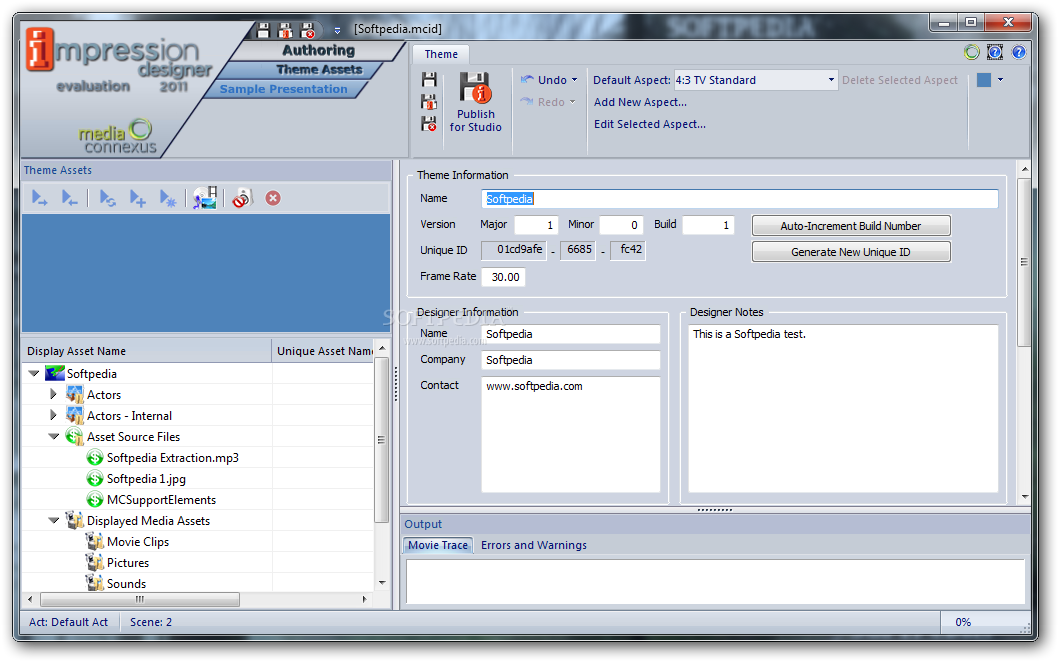
Task: Click the floppy with red X in Theme ribbon
Action: coord(429,124)
